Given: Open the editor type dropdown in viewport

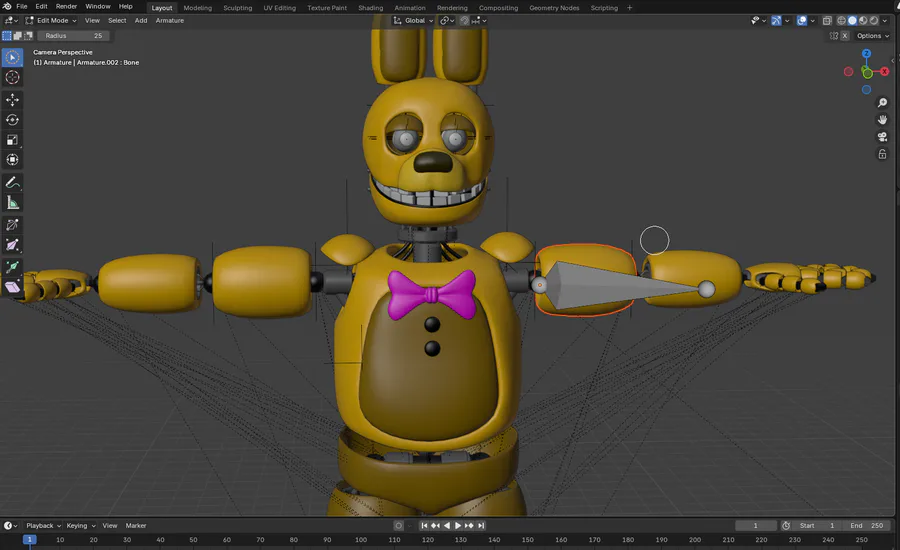Looking at the screenshot, I should point(10,21).
